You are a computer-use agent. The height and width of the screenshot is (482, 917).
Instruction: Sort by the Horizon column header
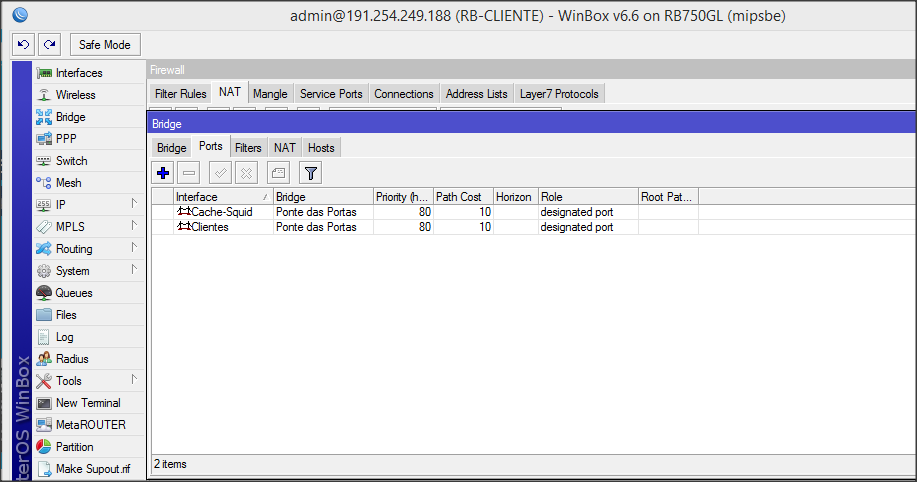click(516, 197)
